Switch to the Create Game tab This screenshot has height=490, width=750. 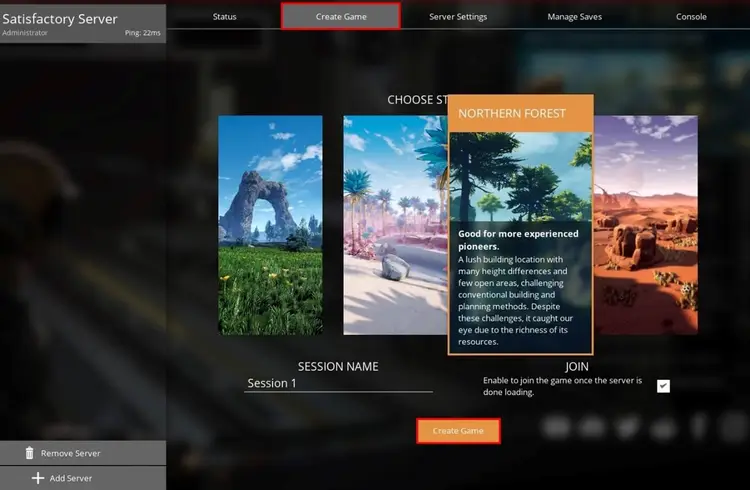(341, 17)
